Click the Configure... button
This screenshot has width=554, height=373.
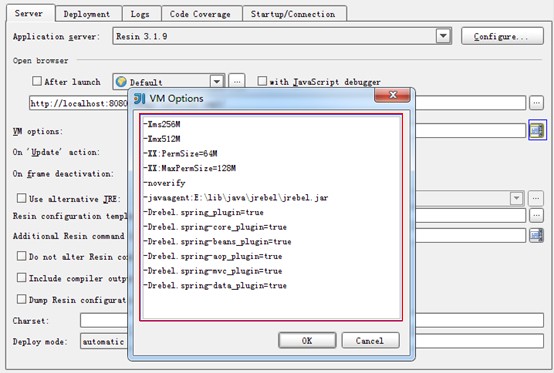click(502, 36)
